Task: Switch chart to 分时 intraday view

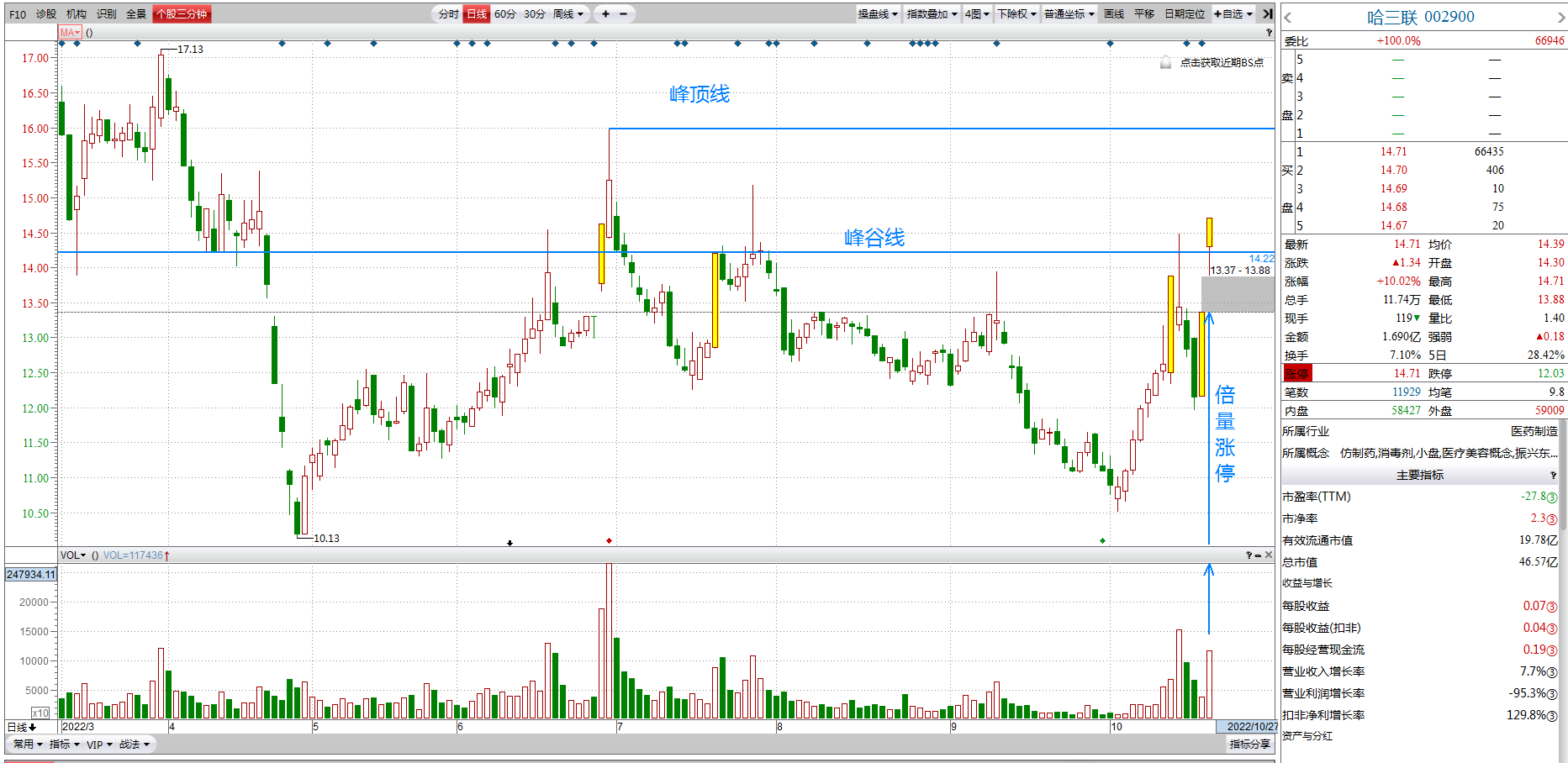Action: click(448, 14)
